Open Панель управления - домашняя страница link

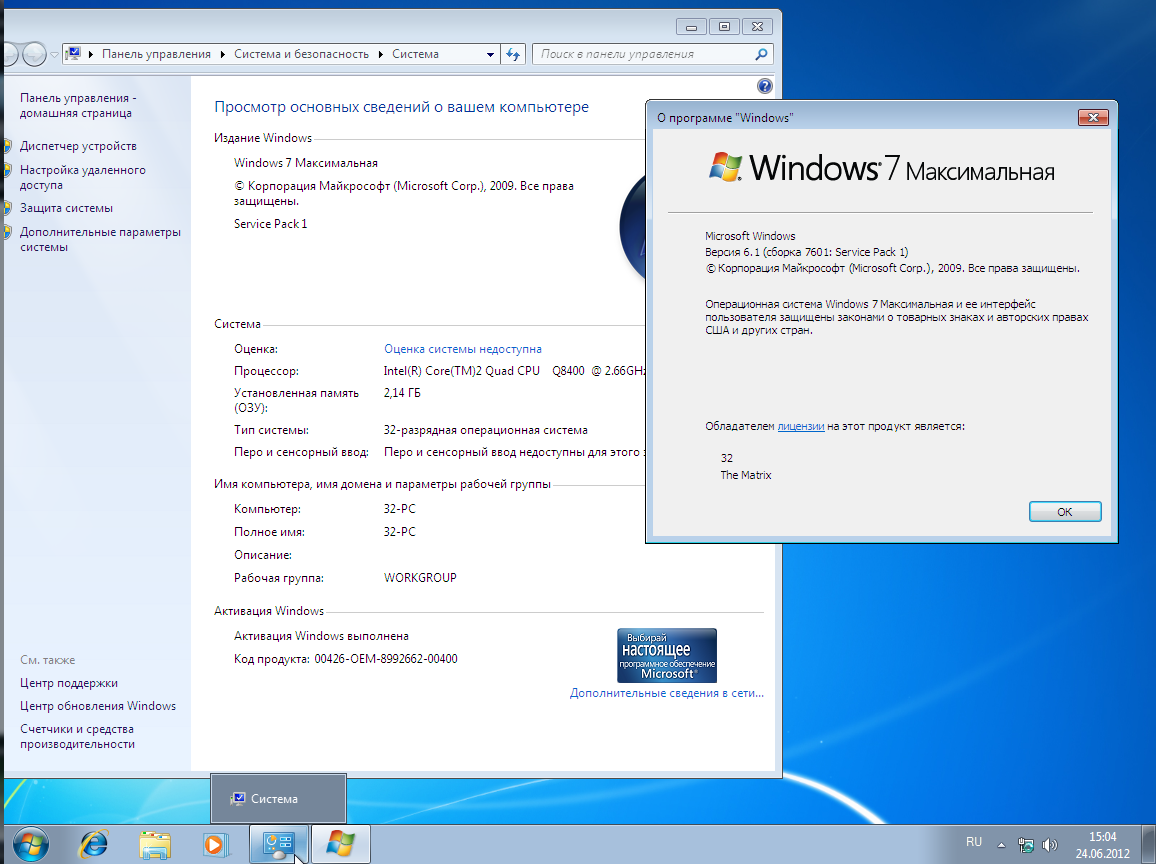[x=77, y=105]
